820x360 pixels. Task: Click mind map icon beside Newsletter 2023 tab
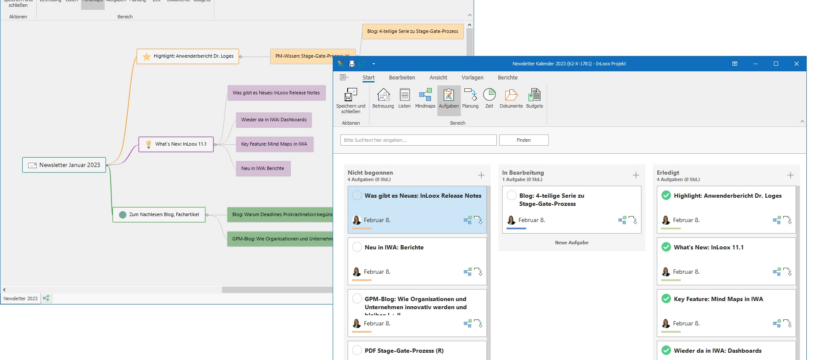47,298
